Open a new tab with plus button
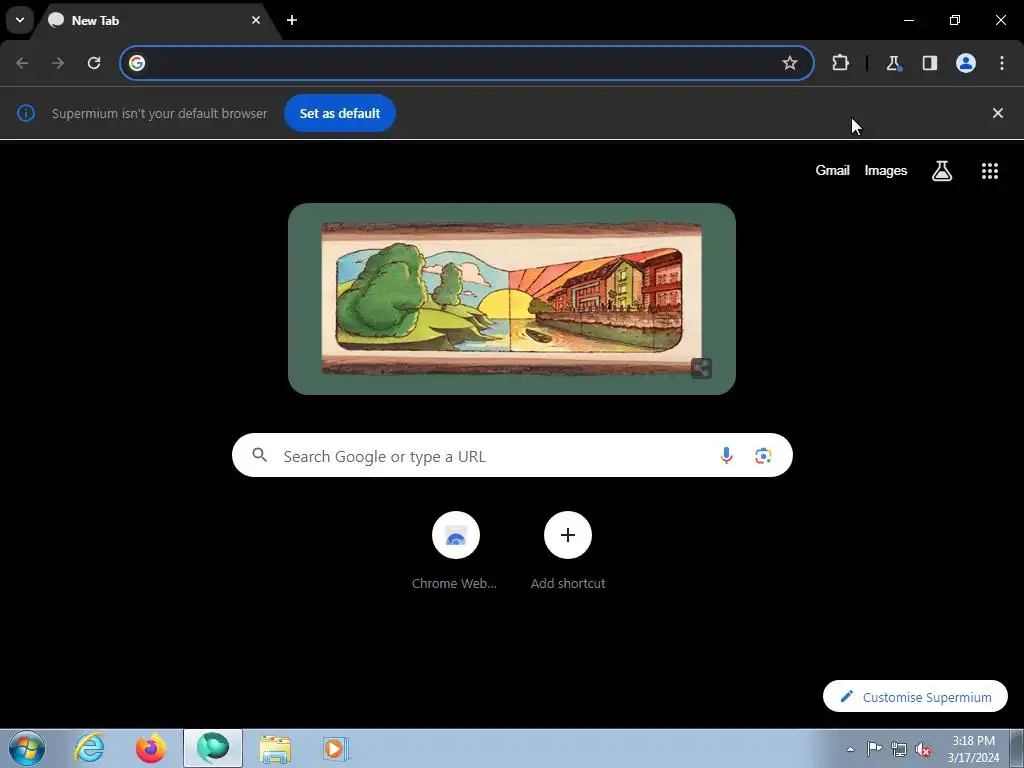The height and width of the screenshot is (768, 1024). point(292,20)
